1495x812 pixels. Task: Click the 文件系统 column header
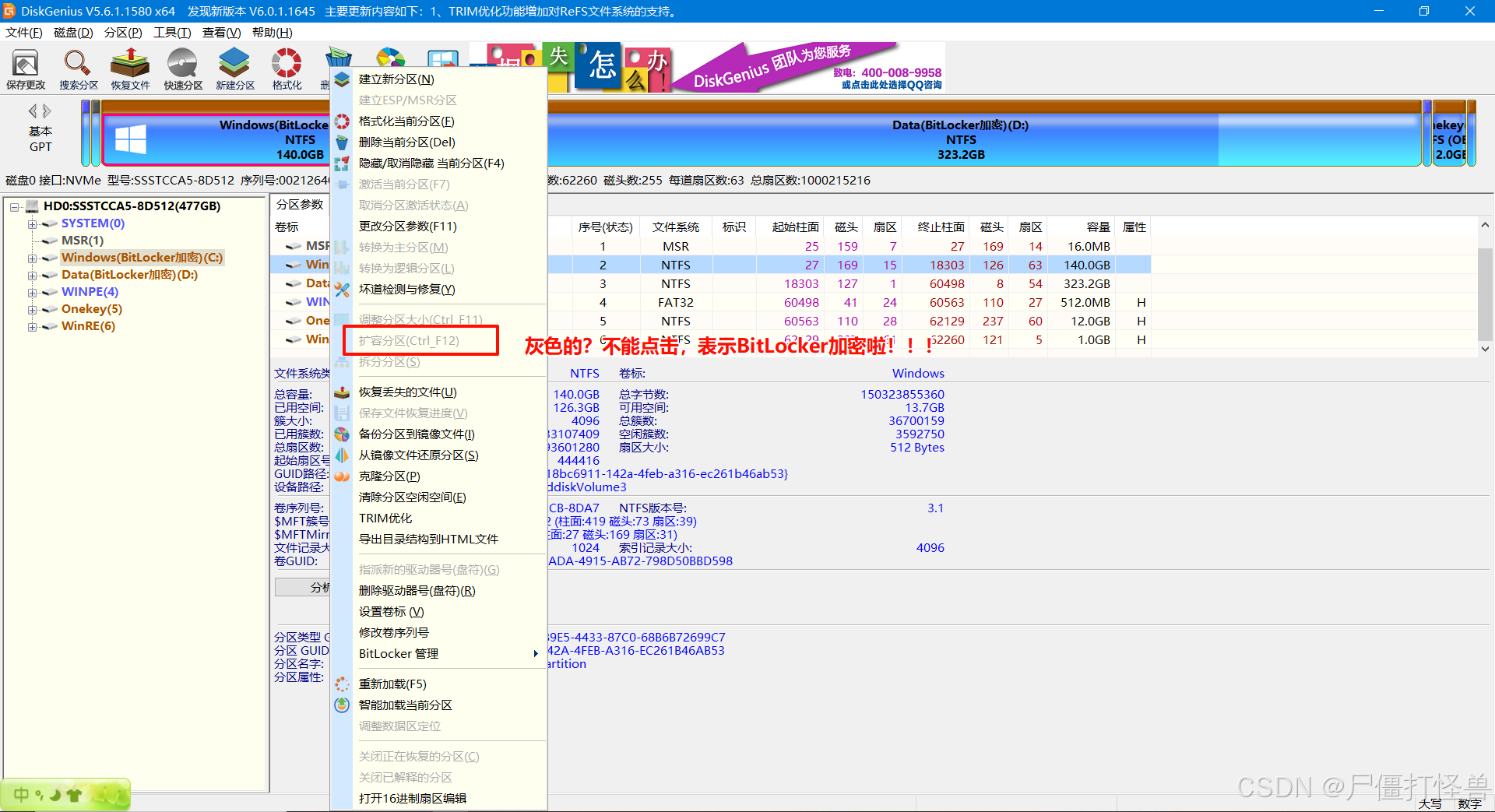[676, 227]
